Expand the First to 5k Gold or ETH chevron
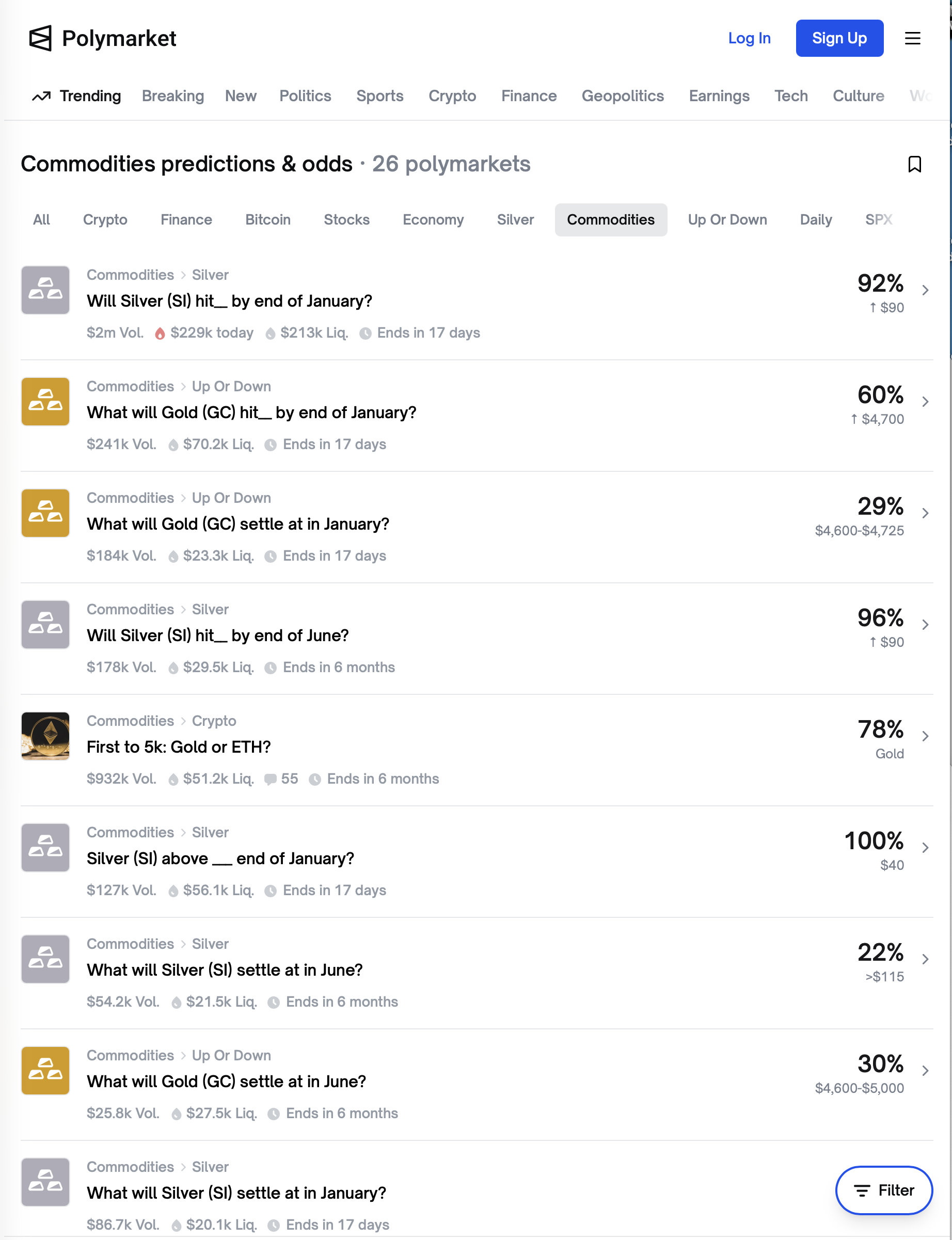Screen dimensions: 952x1240 925,736
